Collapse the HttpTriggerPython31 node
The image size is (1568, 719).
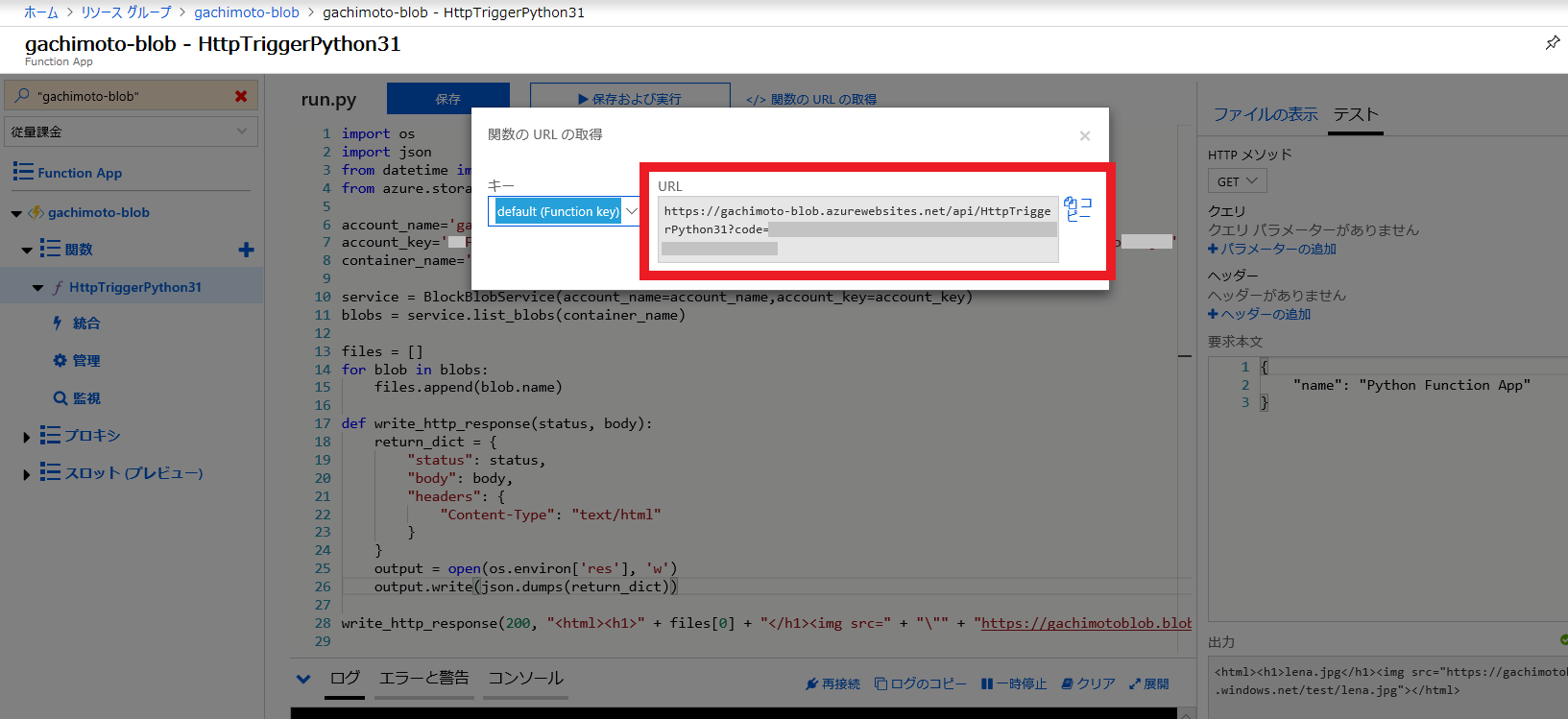[x=37, y=287]
